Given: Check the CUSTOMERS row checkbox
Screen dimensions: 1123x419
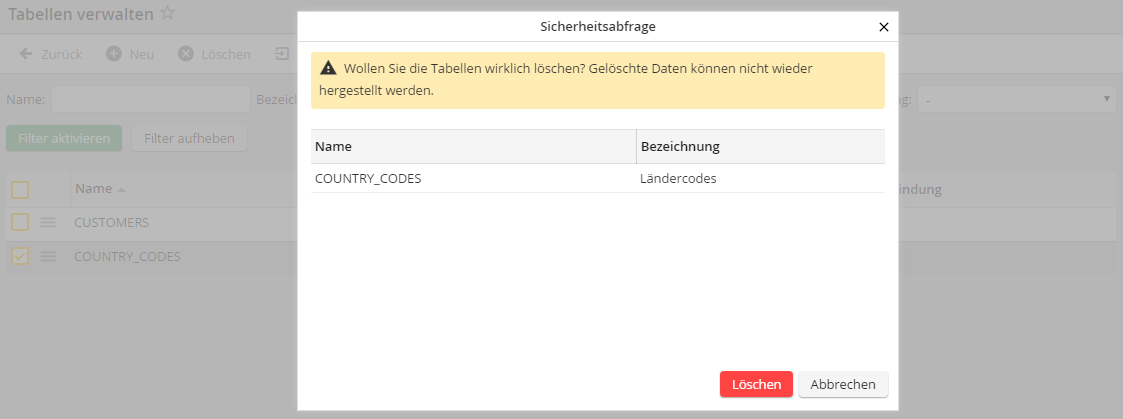Looking at the screenshot, I should tap(21, 222).
